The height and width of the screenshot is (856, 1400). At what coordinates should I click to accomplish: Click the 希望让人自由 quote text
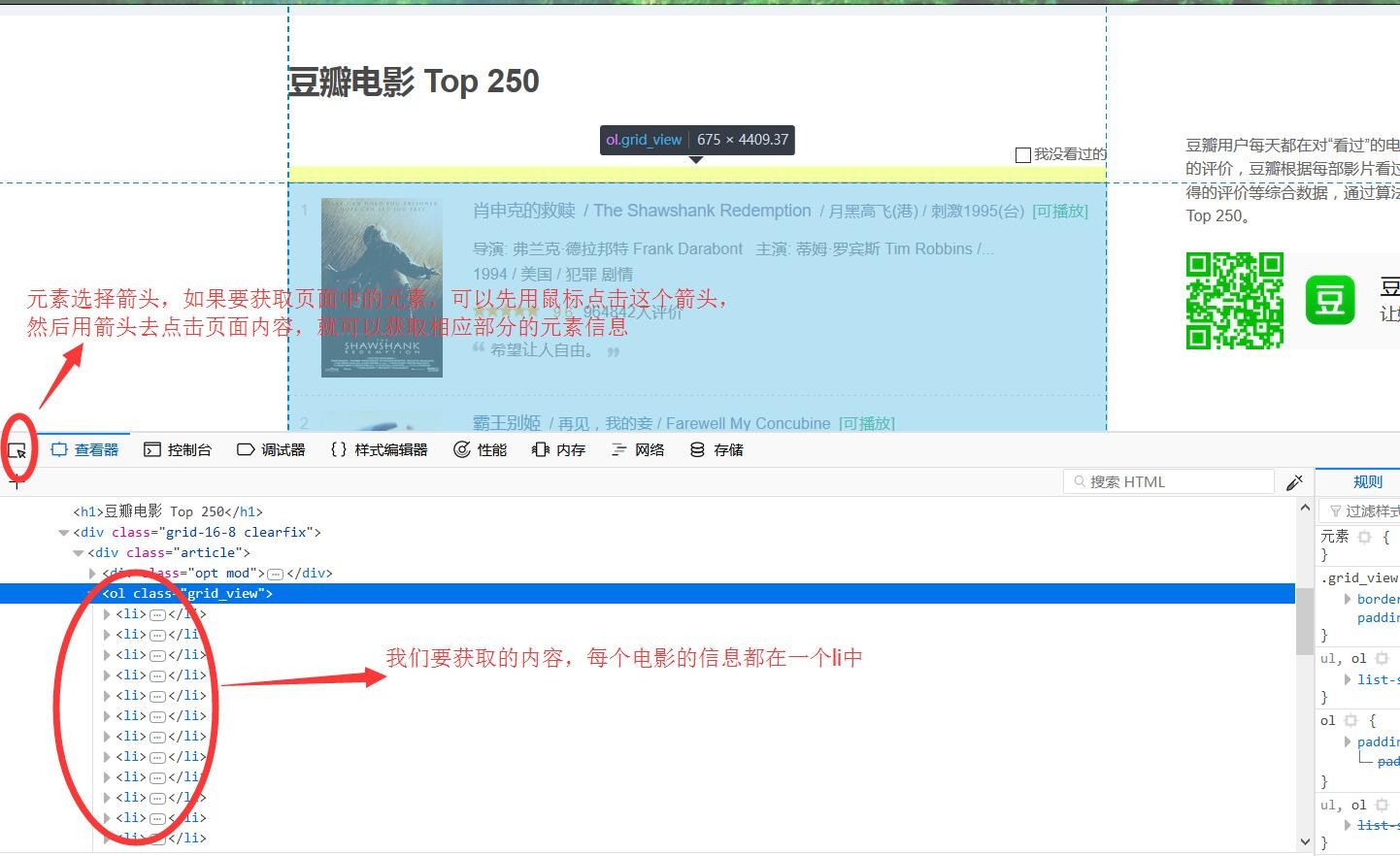543,350
